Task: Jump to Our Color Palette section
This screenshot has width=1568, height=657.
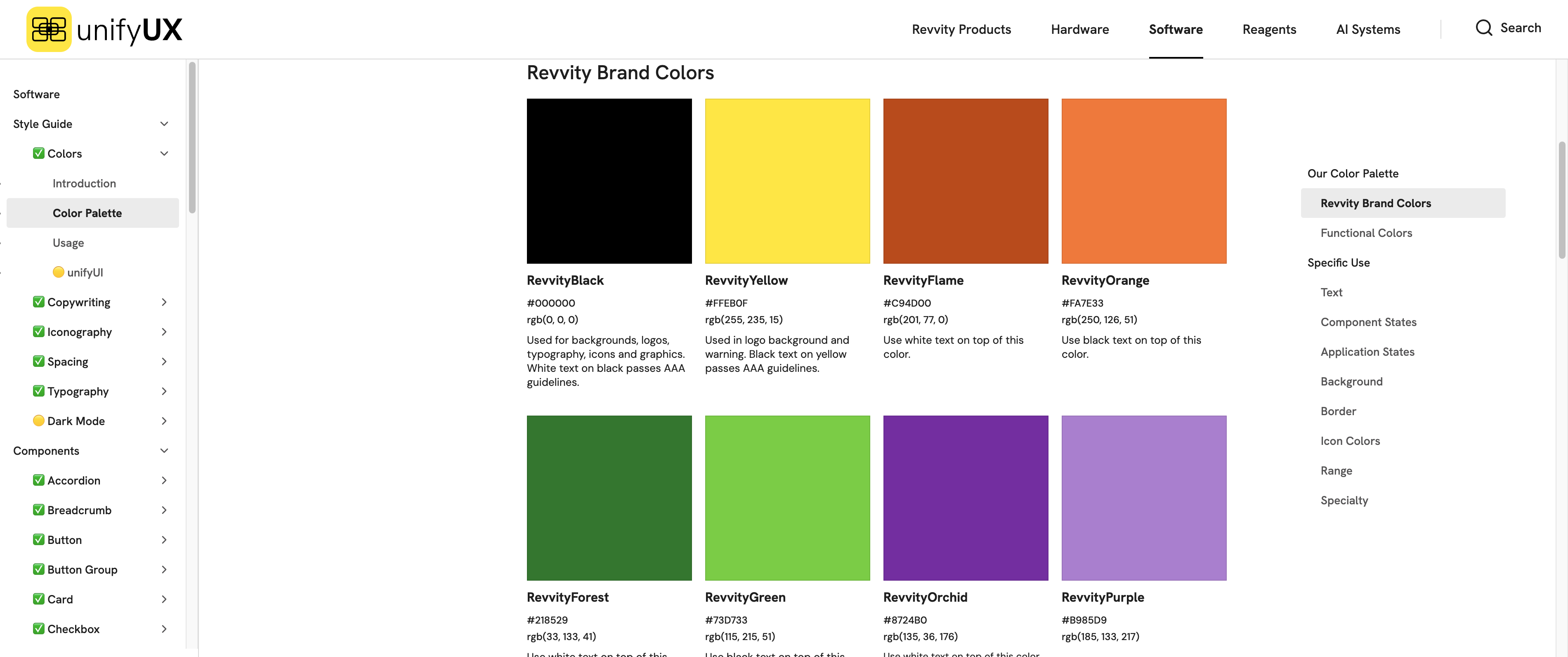Action: tap(1353, 174)
